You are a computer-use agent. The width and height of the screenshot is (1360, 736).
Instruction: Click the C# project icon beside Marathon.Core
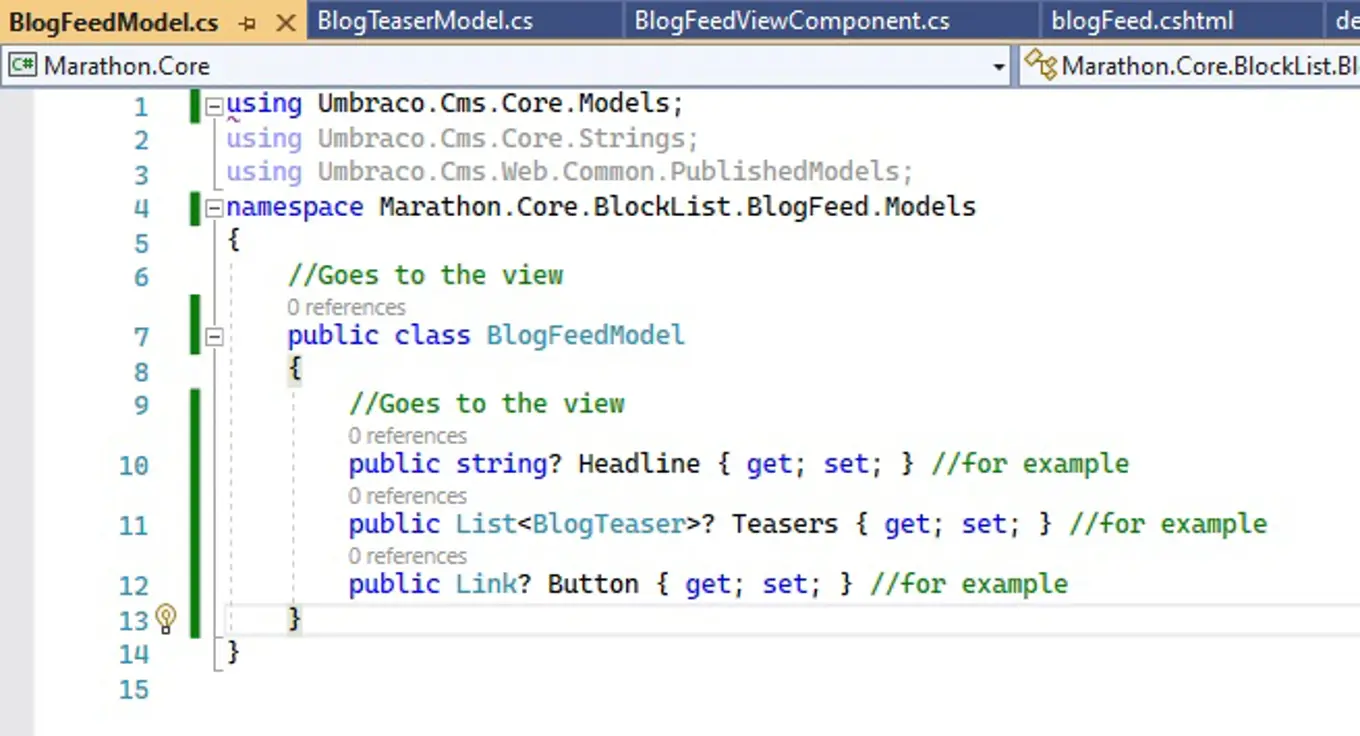22,67
